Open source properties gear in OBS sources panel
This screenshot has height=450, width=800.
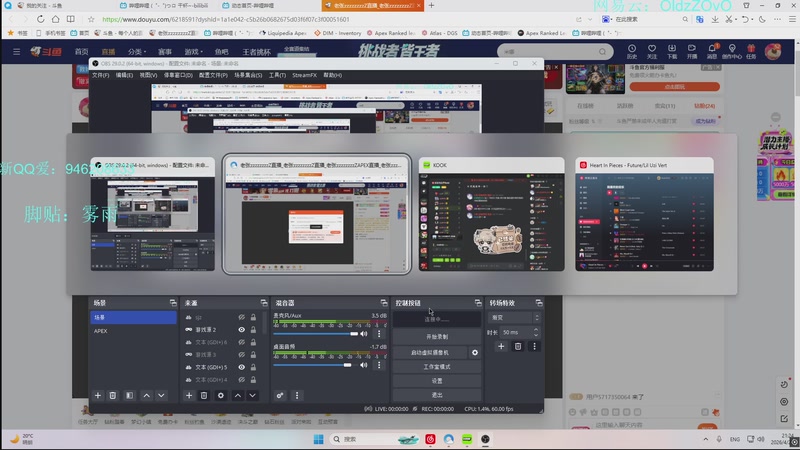click(220, 395)
